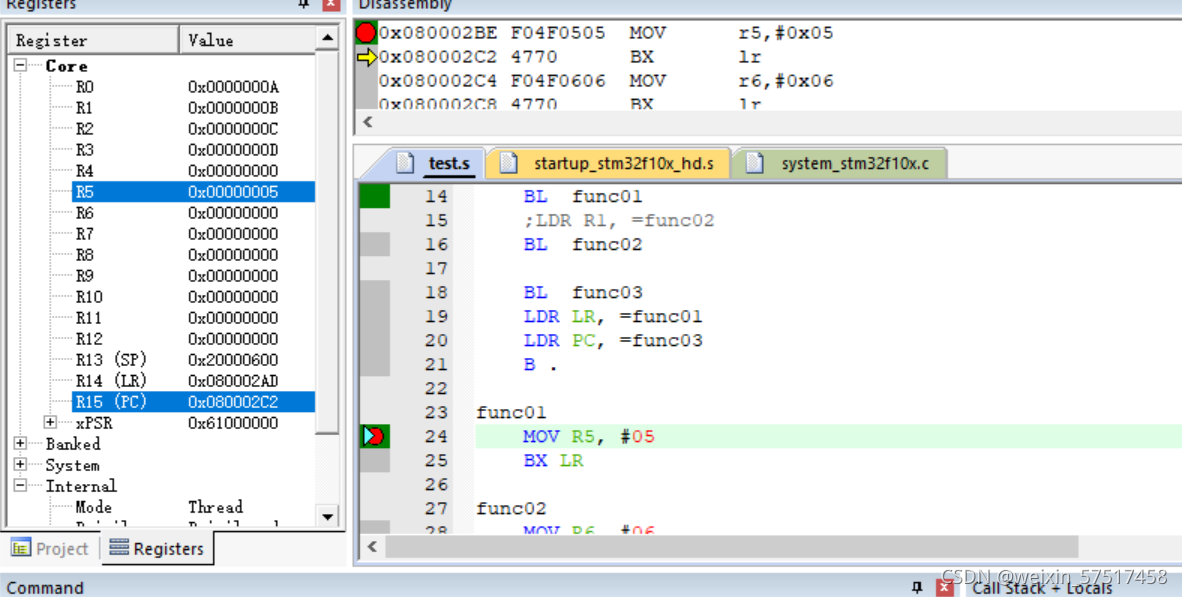The image size is (1182, 597).
Task: Click code line 18 BL func03
Action: point(583,292)
